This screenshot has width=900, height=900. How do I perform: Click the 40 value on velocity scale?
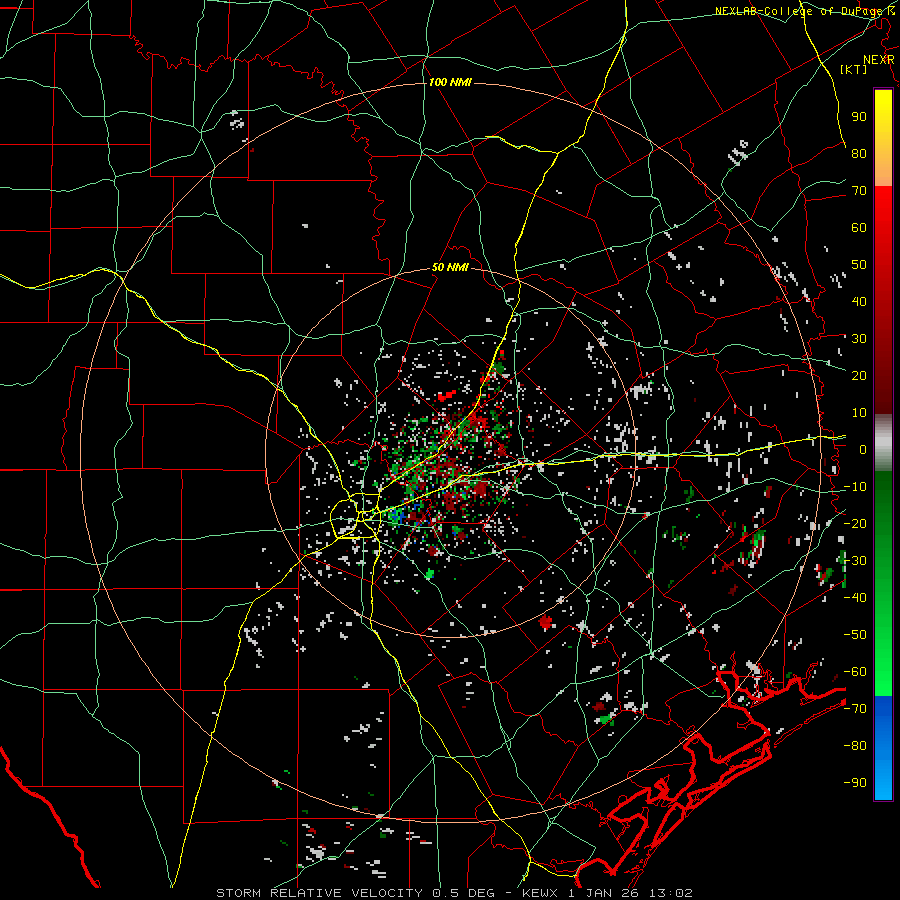pos(859,301)
